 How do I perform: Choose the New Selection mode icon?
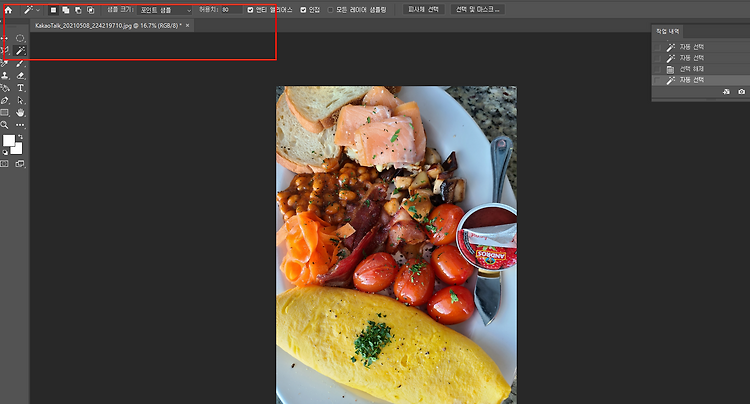(53, 10)
